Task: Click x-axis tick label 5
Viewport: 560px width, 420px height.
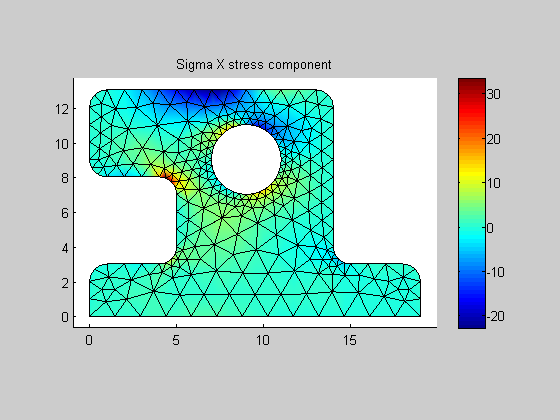Action: (176, 340)
